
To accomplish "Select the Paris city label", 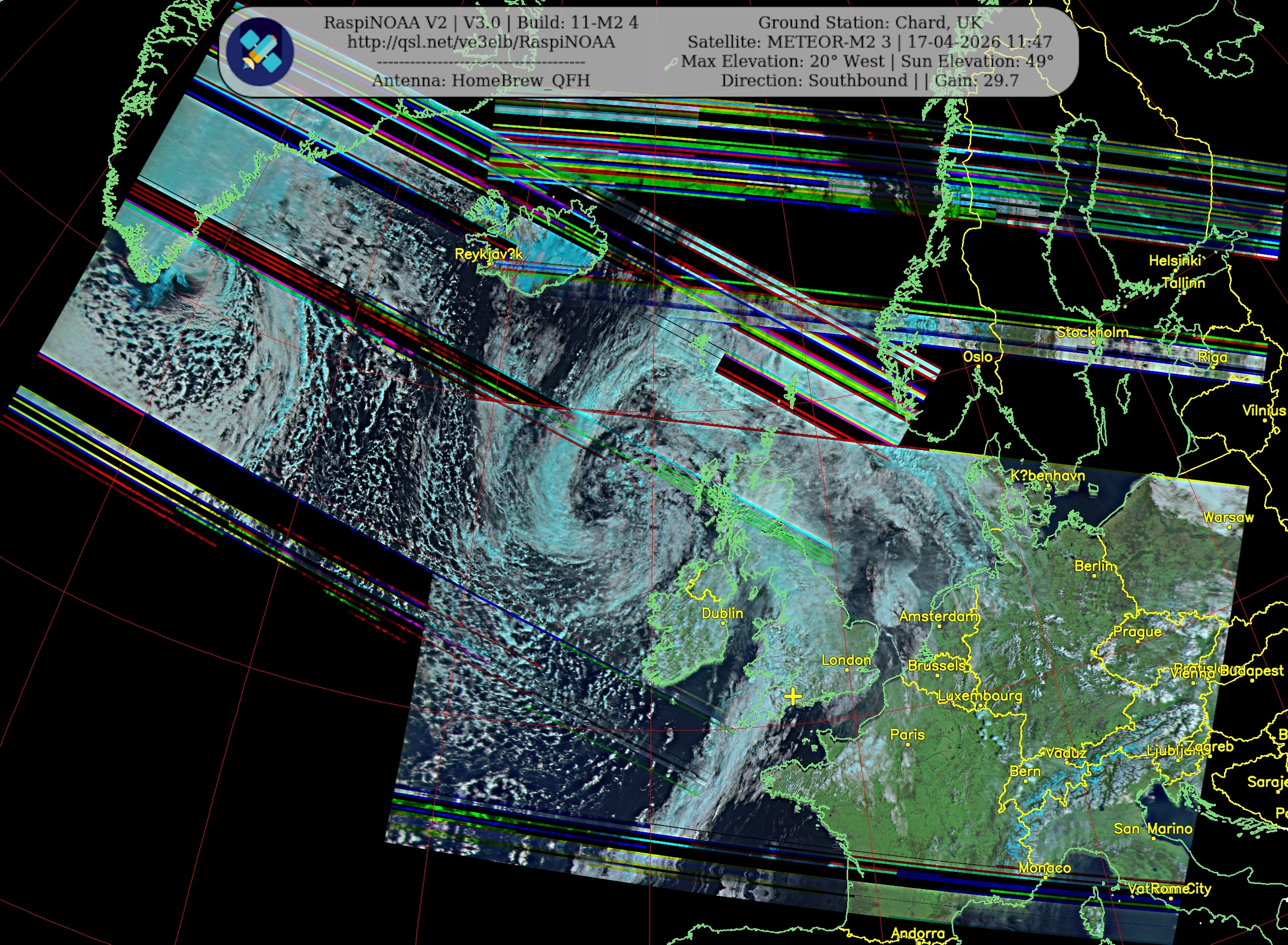I will click(907, 735).
